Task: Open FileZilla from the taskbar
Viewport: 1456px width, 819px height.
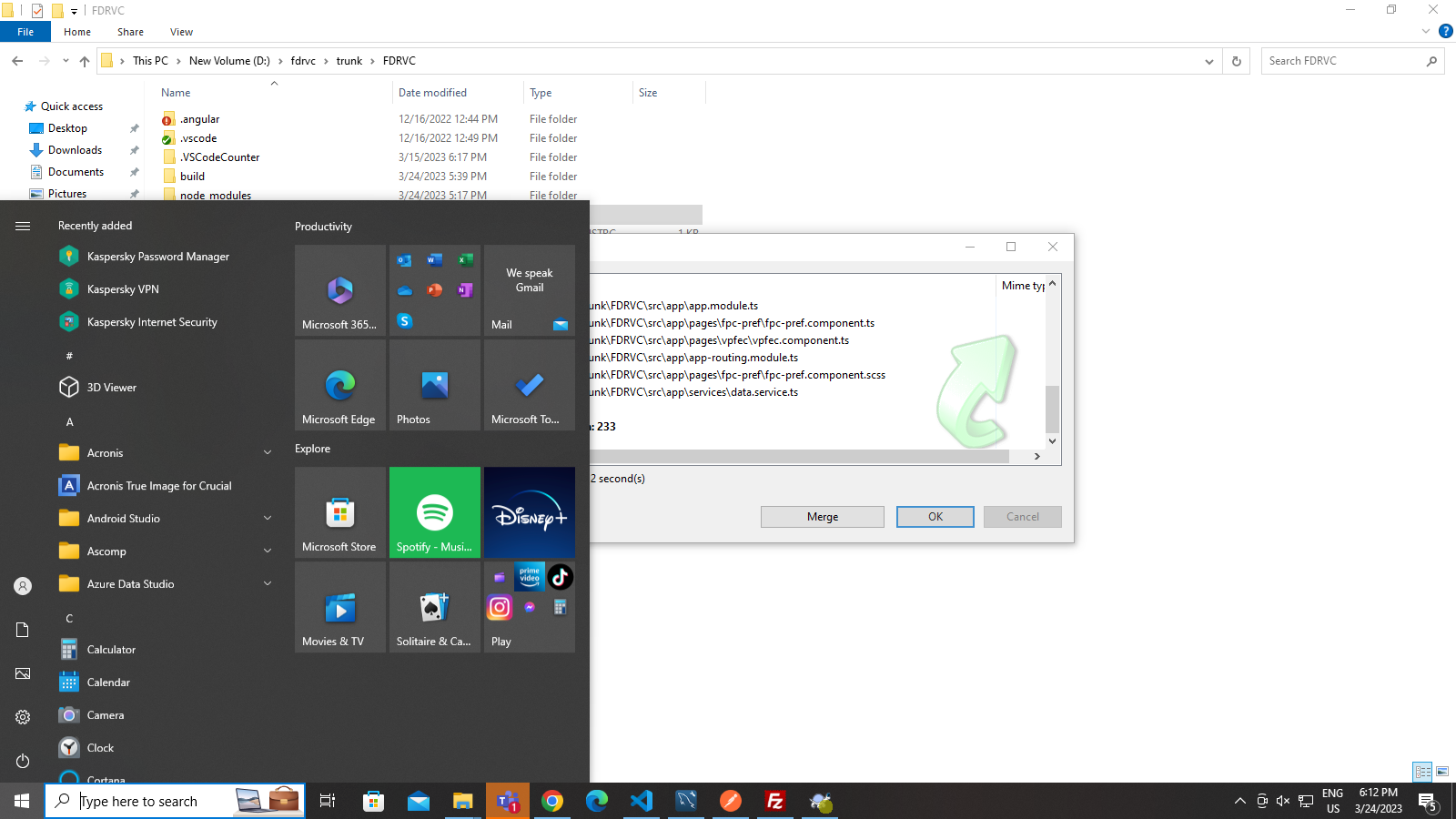Action: coord(775,801)
